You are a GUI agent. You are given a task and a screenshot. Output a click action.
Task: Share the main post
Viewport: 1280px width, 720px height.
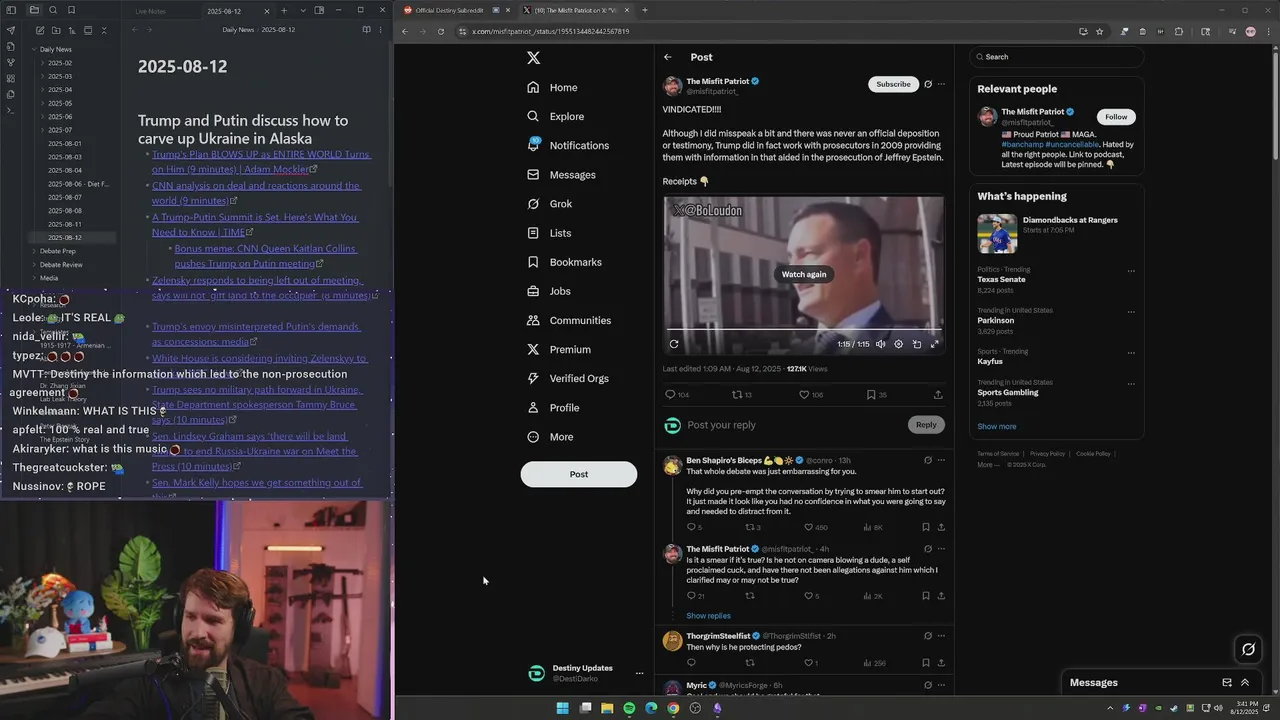(x=938, y=395)
